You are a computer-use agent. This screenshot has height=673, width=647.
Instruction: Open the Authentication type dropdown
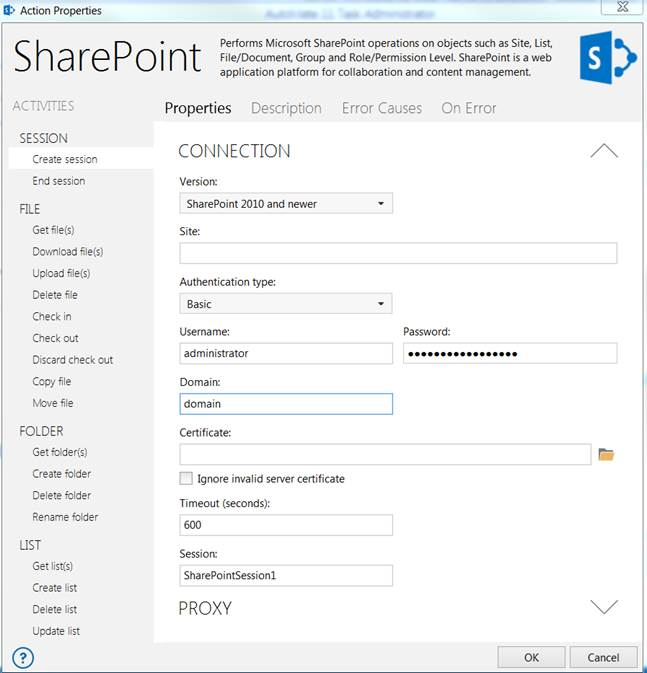click(x=286, y=304)
